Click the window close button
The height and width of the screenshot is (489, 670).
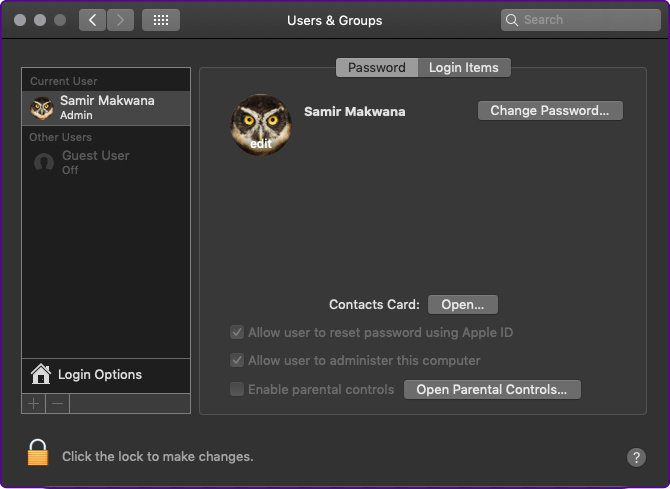[20, 20]
